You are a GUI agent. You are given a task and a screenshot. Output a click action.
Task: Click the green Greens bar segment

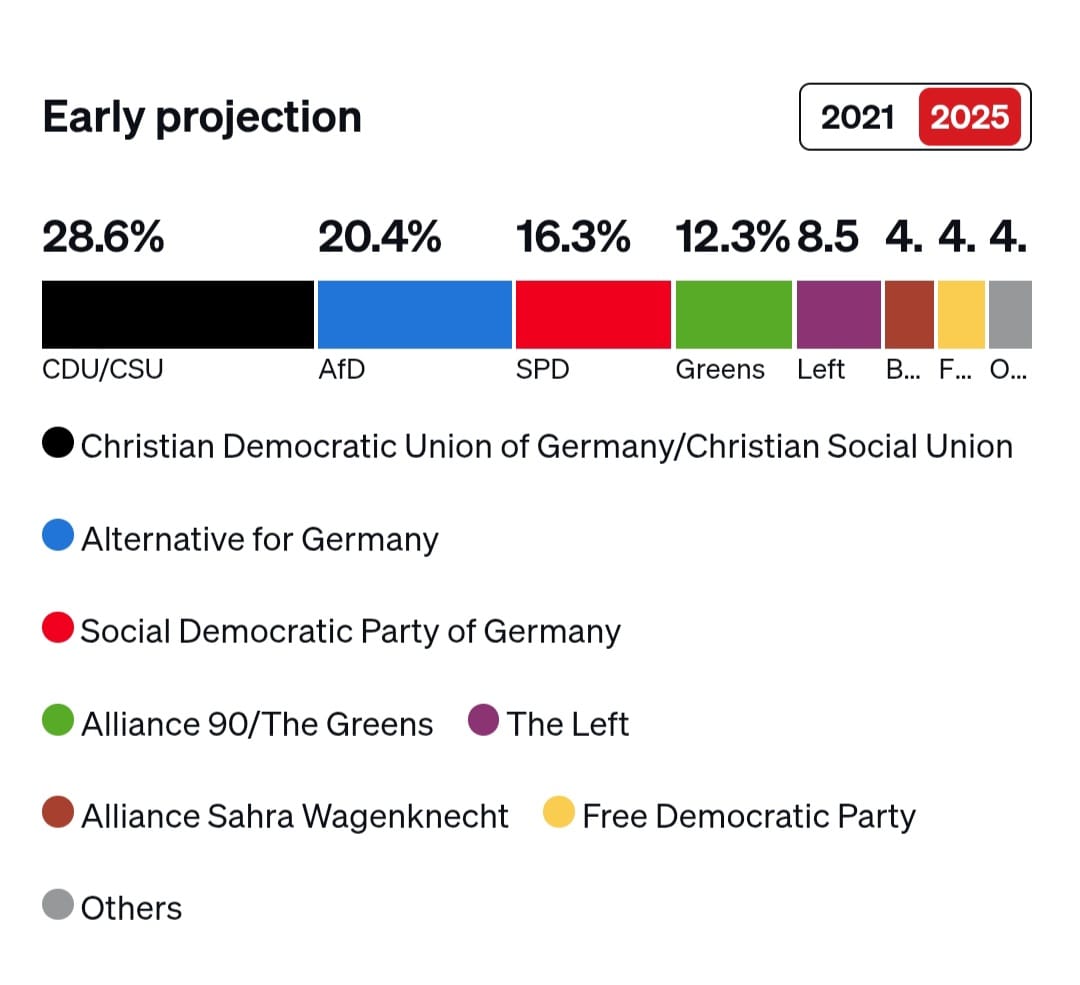click(734, 314)
